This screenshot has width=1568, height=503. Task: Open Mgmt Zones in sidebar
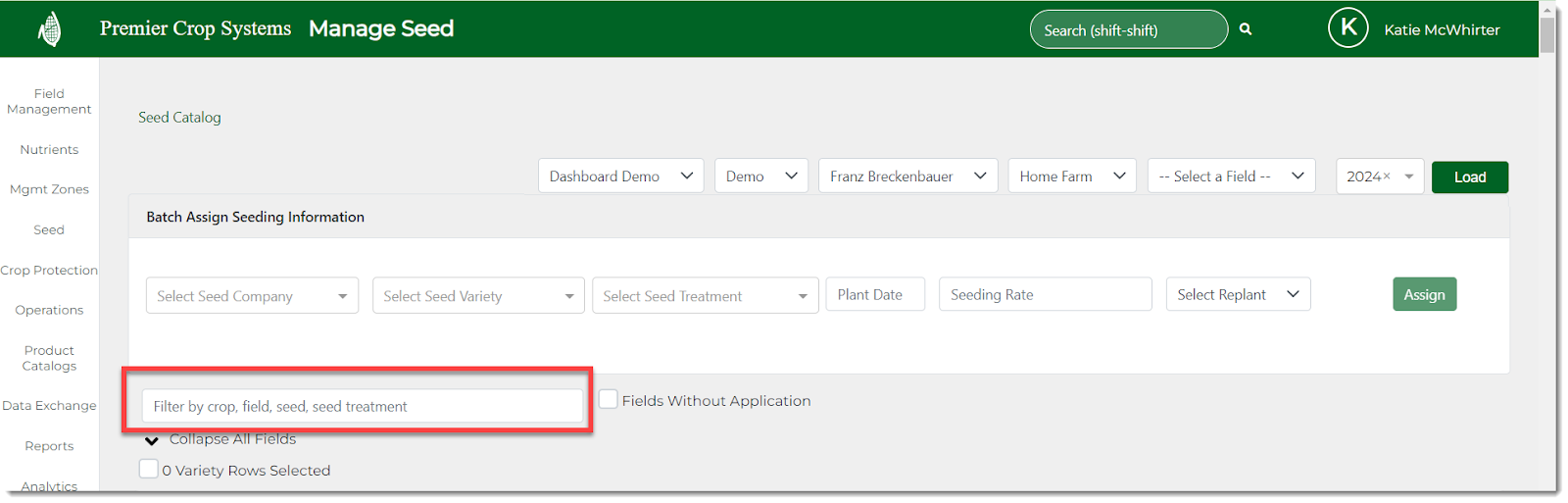49,189
